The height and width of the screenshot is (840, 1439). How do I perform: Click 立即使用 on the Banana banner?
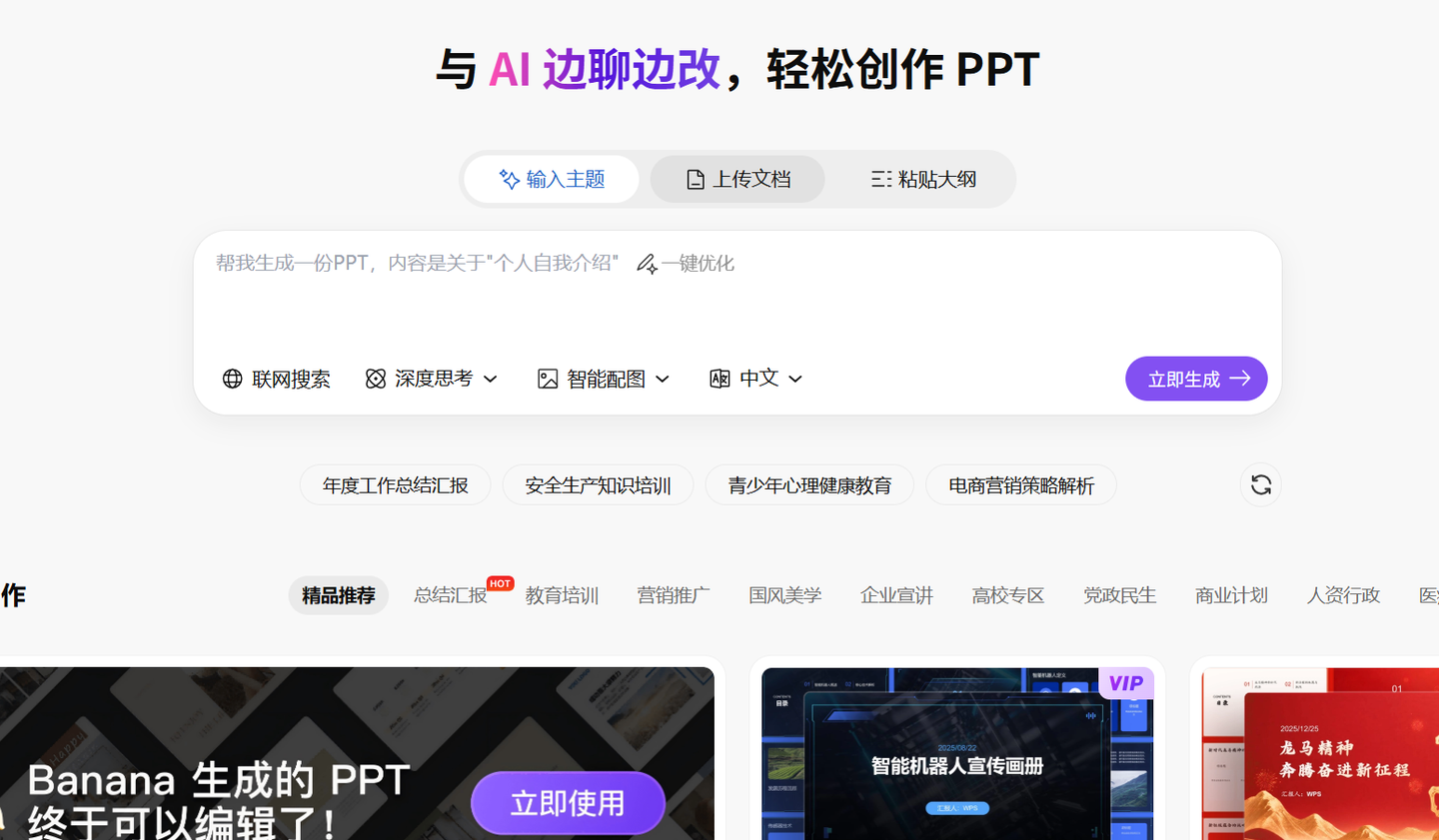tap(568, 802)
